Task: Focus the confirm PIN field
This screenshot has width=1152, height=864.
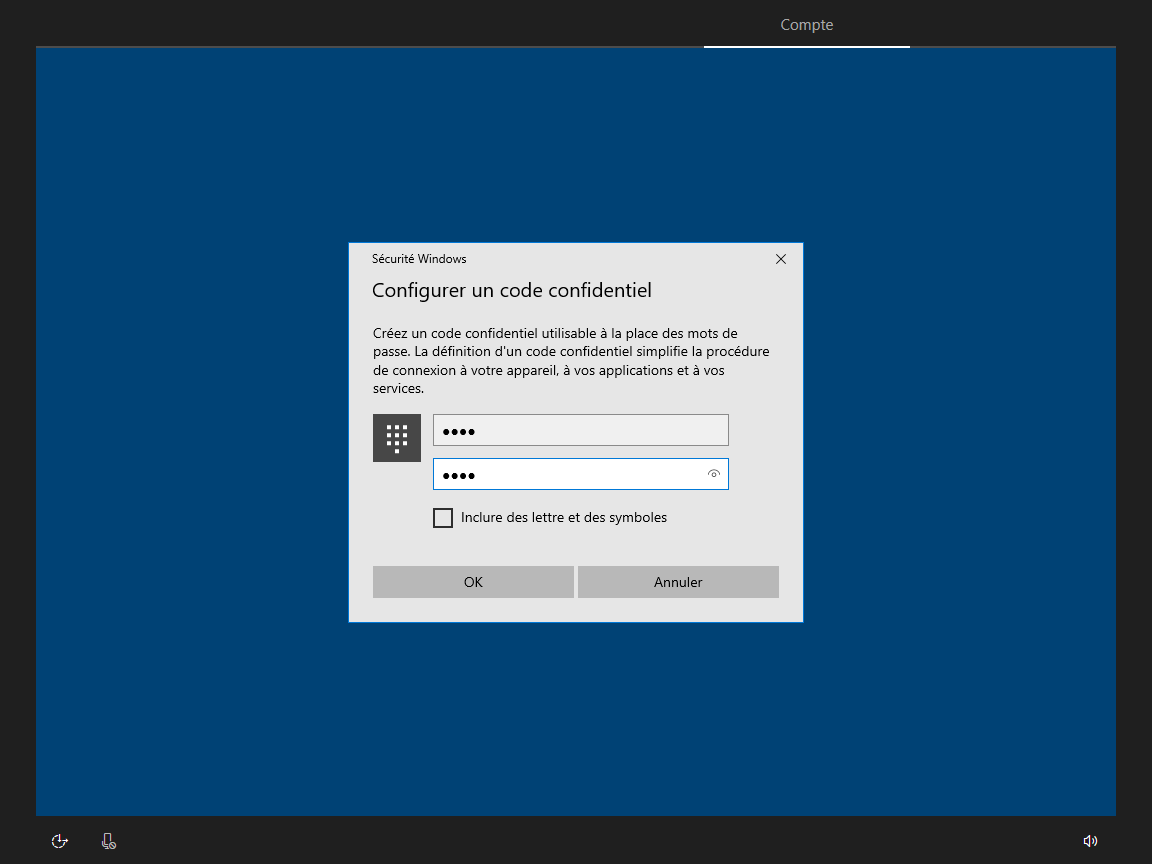Action: point(580,474)
